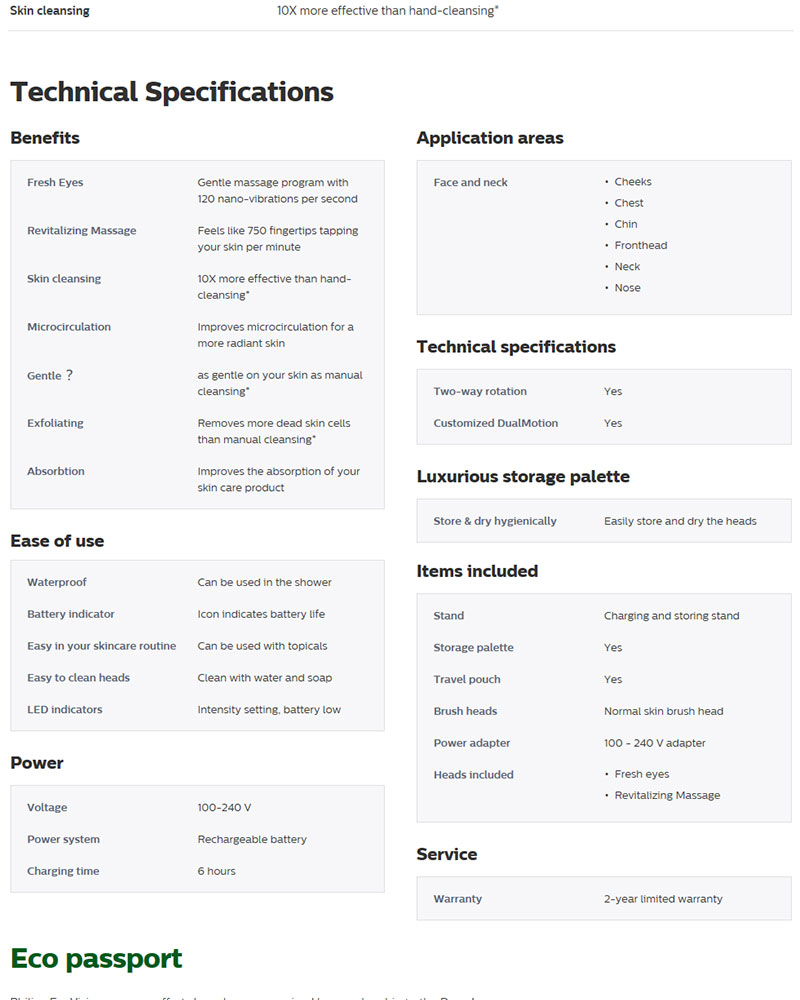Image resolution: width=800 pixels, height=1000 pixels.
Task: Click the Warranty label
Action: pos(458,899)
